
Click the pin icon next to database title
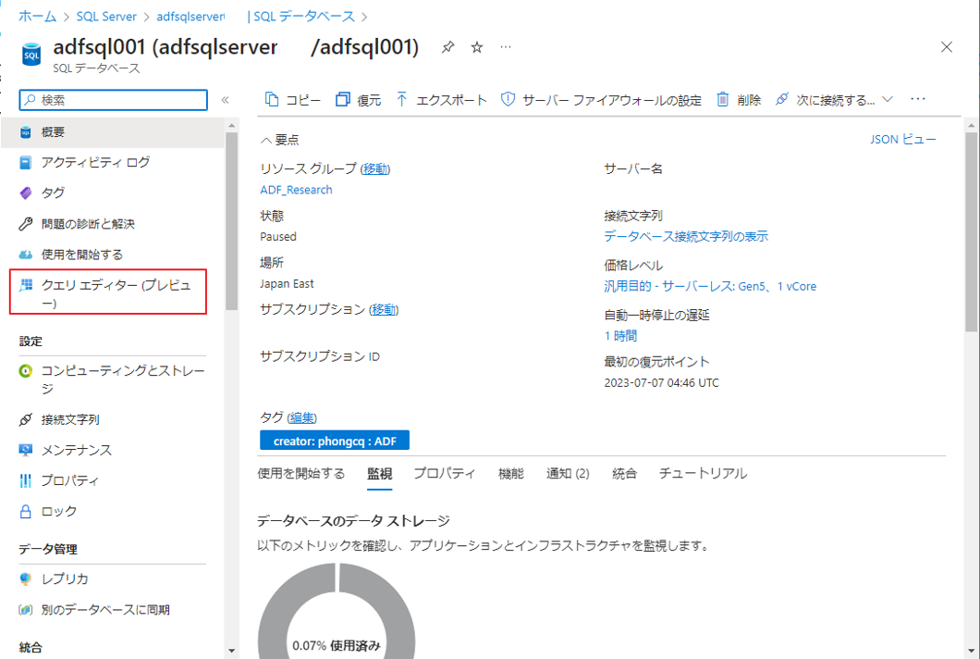[448, 47]
